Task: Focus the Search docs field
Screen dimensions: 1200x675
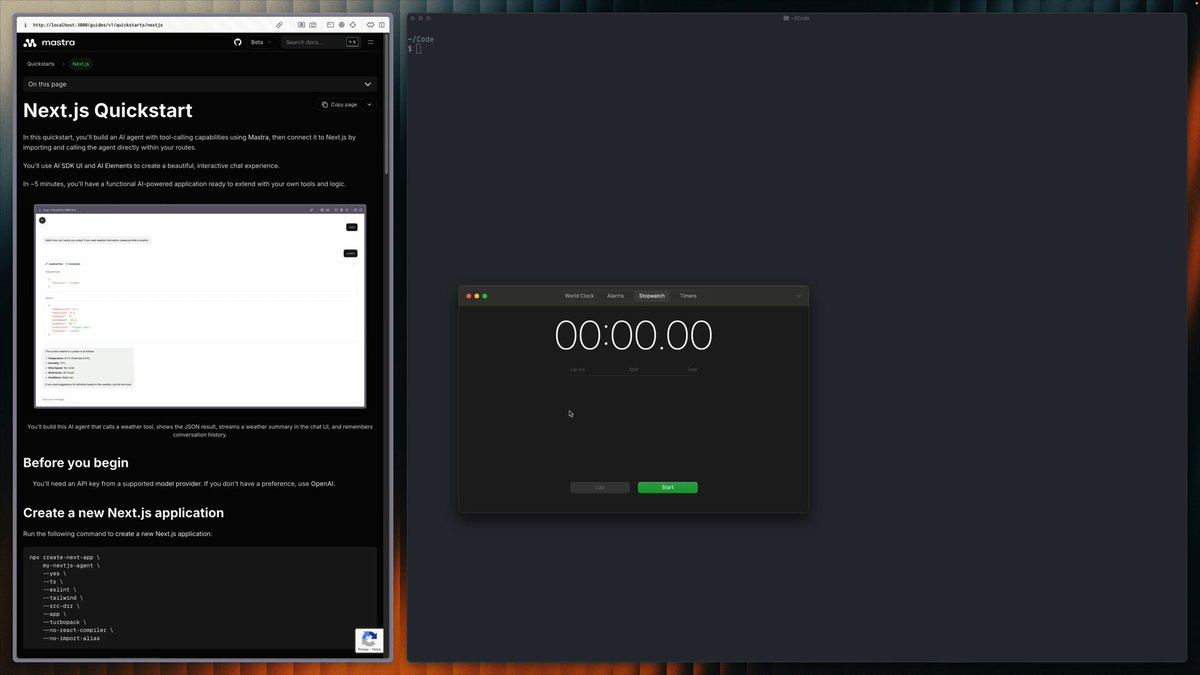Action: coord(320,42)
